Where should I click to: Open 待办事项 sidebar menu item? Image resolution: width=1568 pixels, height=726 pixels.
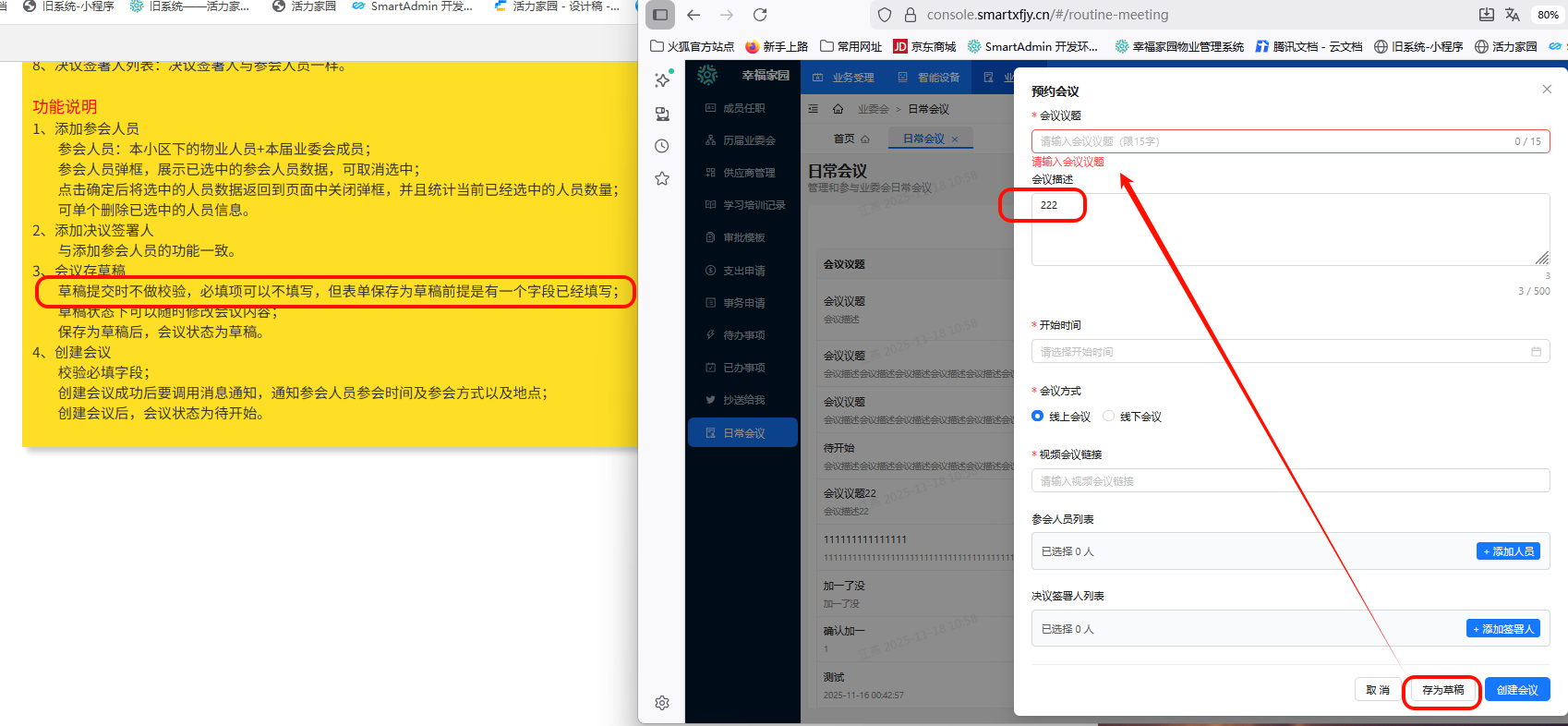(x=742, y=335)
